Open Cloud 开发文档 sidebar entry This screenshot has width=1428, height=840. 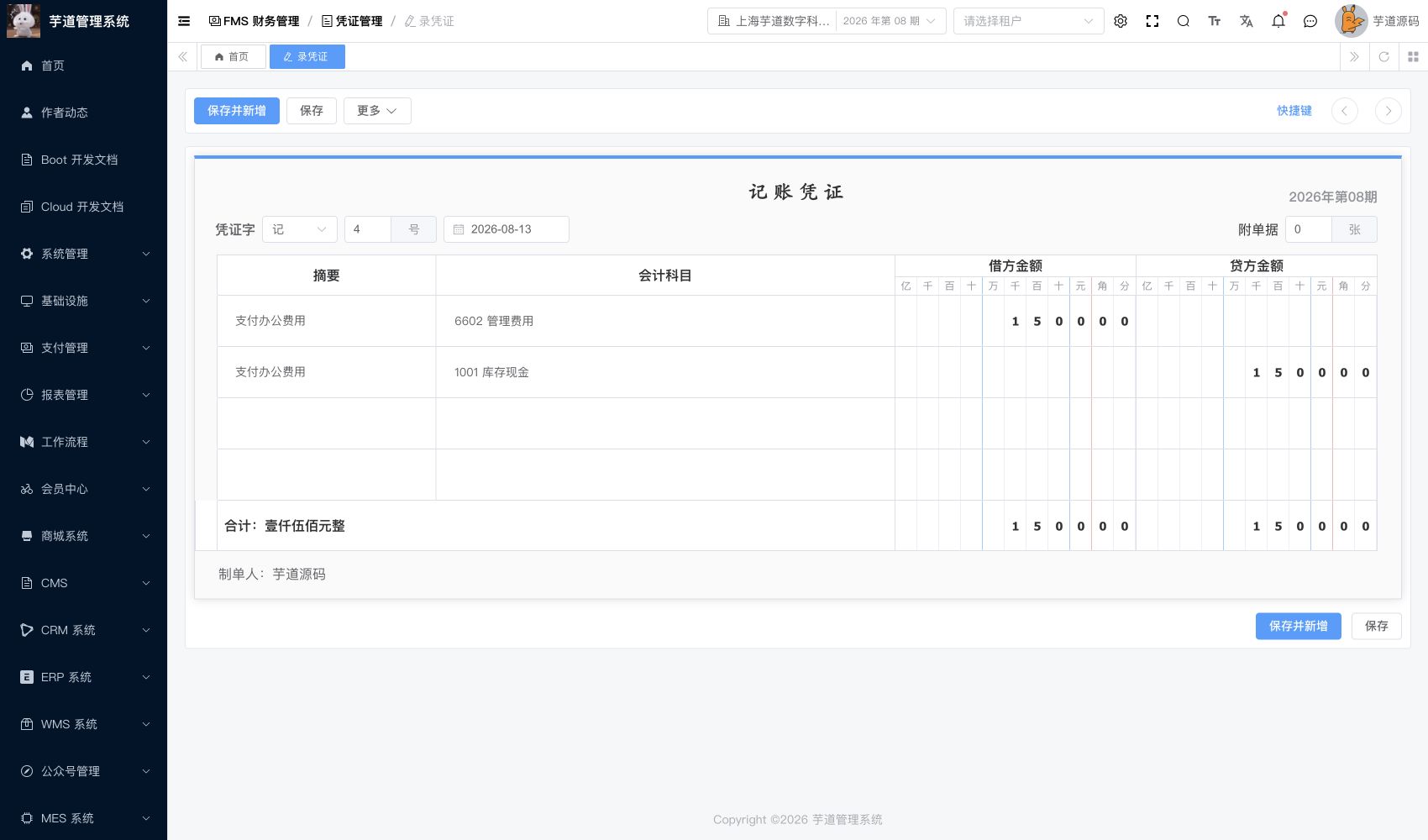click(84, 207)
